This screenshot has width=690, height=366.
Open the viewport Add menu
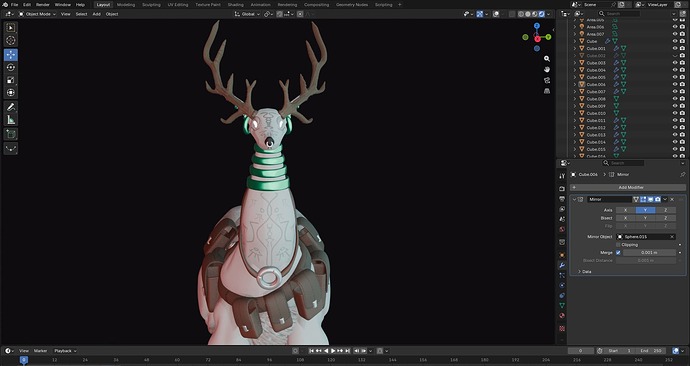point(96,14)
